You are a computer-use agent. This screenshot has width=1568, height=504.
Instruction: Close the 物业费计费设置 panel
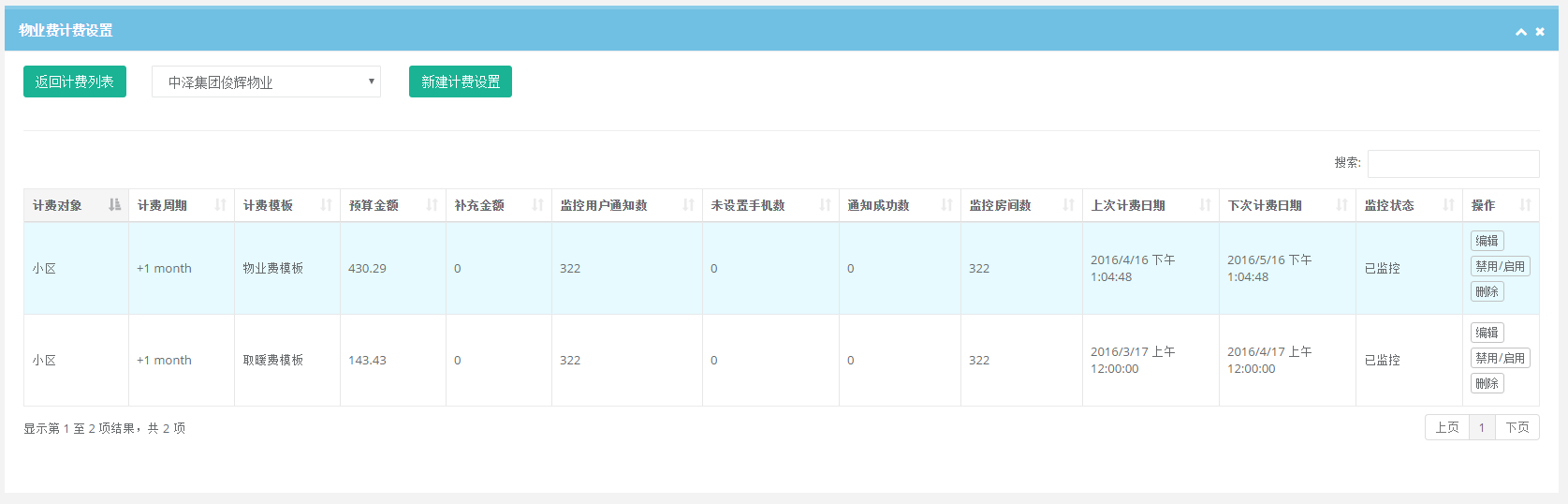tap(1540, 32)
